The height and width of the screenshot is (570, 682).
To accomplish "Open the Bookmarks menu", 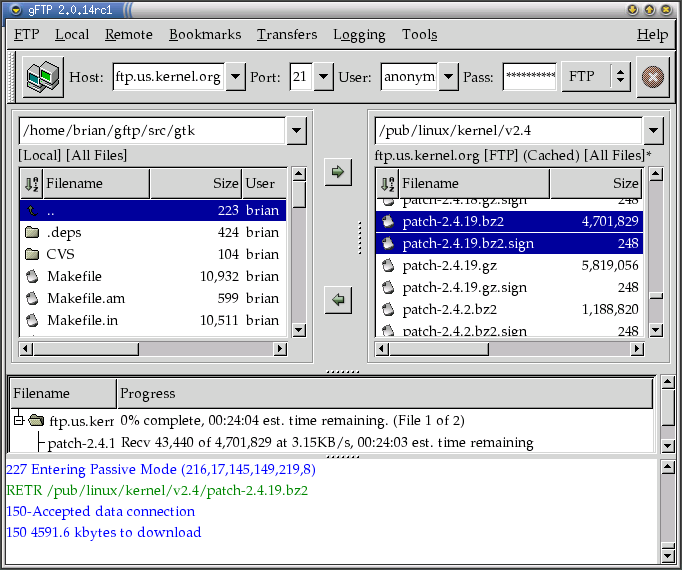I will [205, 34].
